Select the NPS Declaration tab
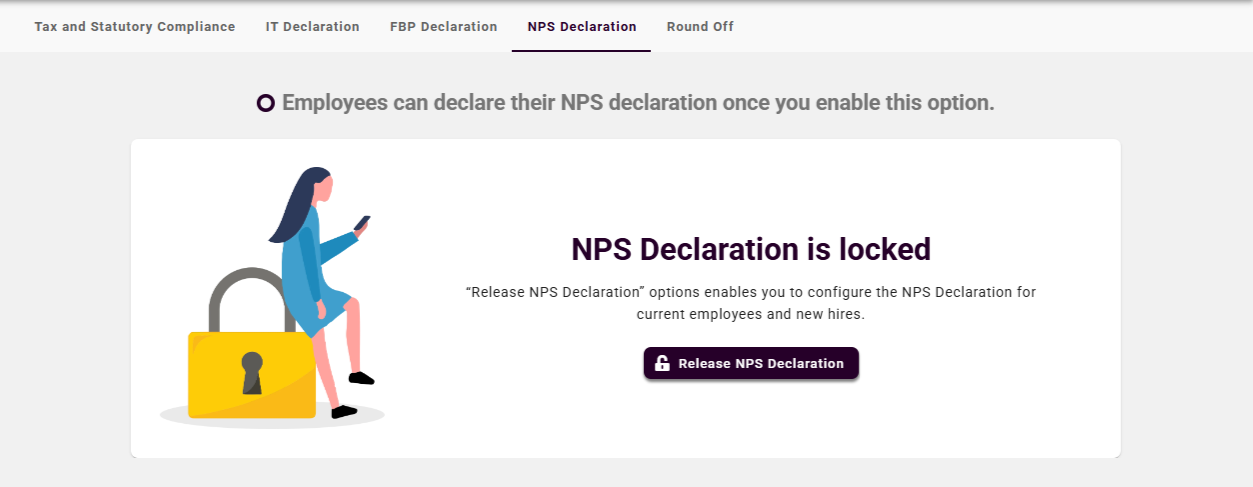Viewport: 1253px width, 487px height. [x=581, y=27]
